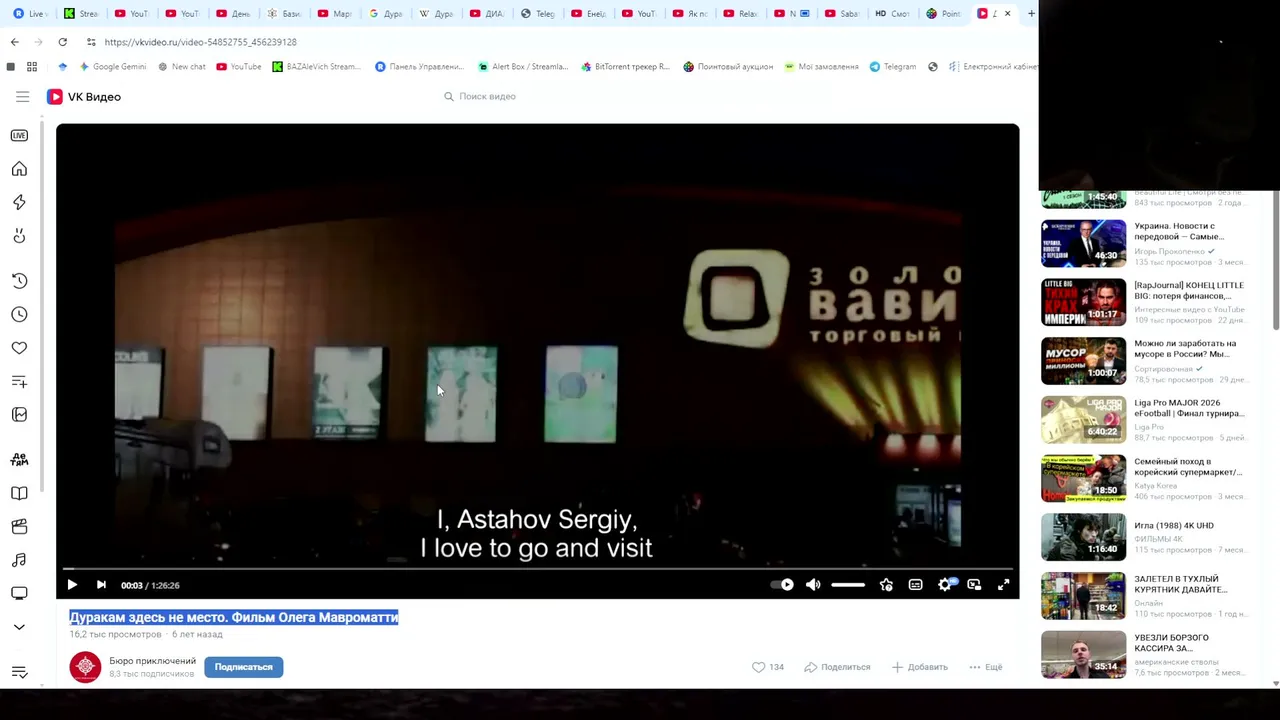Open watch history in the sidebar
1280x720 pixels.
(x=19, y=281)
